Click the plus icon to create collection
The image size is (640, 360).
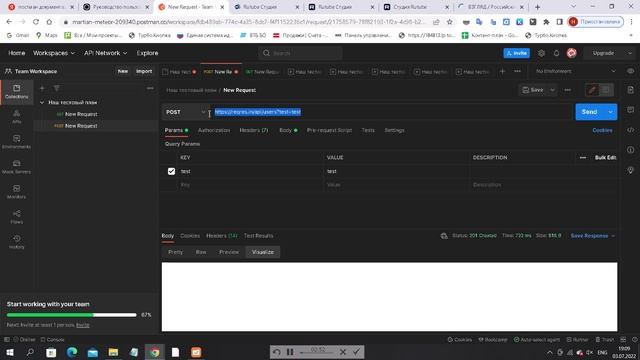pos(42,88)
